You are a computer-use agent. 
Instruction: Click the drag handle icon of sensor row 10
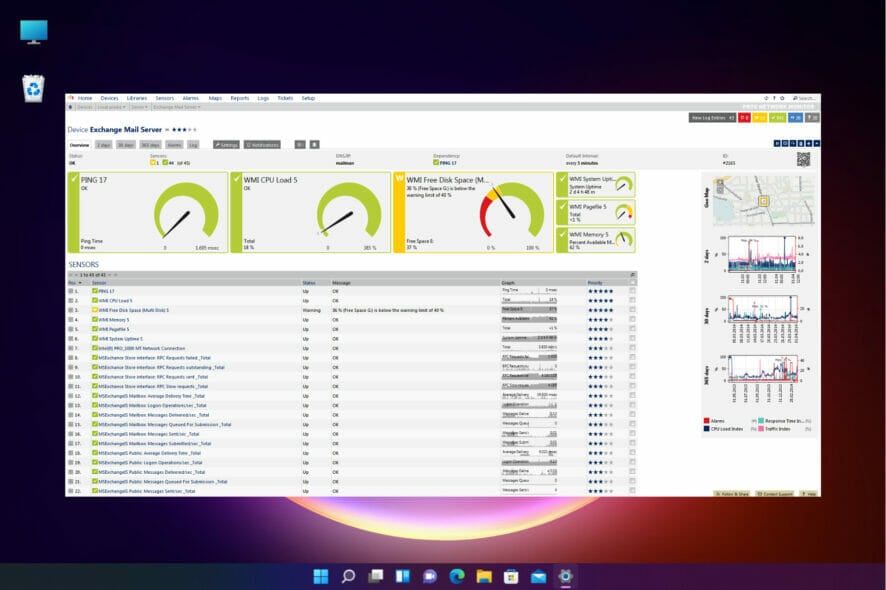click(71, 377)
